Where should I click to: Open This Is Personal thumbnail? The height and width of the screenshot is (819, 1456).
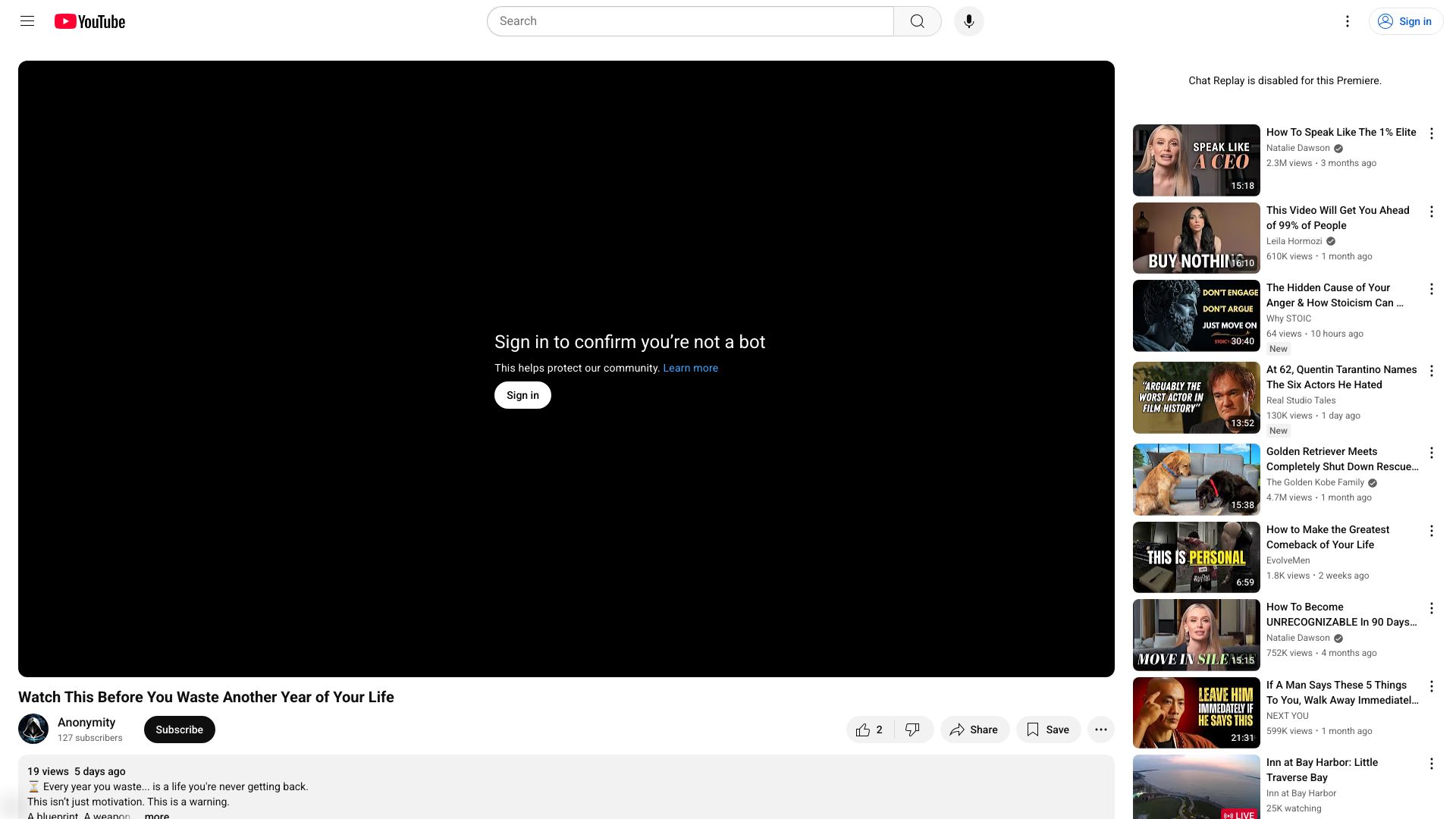click(x=1196, y=557)
